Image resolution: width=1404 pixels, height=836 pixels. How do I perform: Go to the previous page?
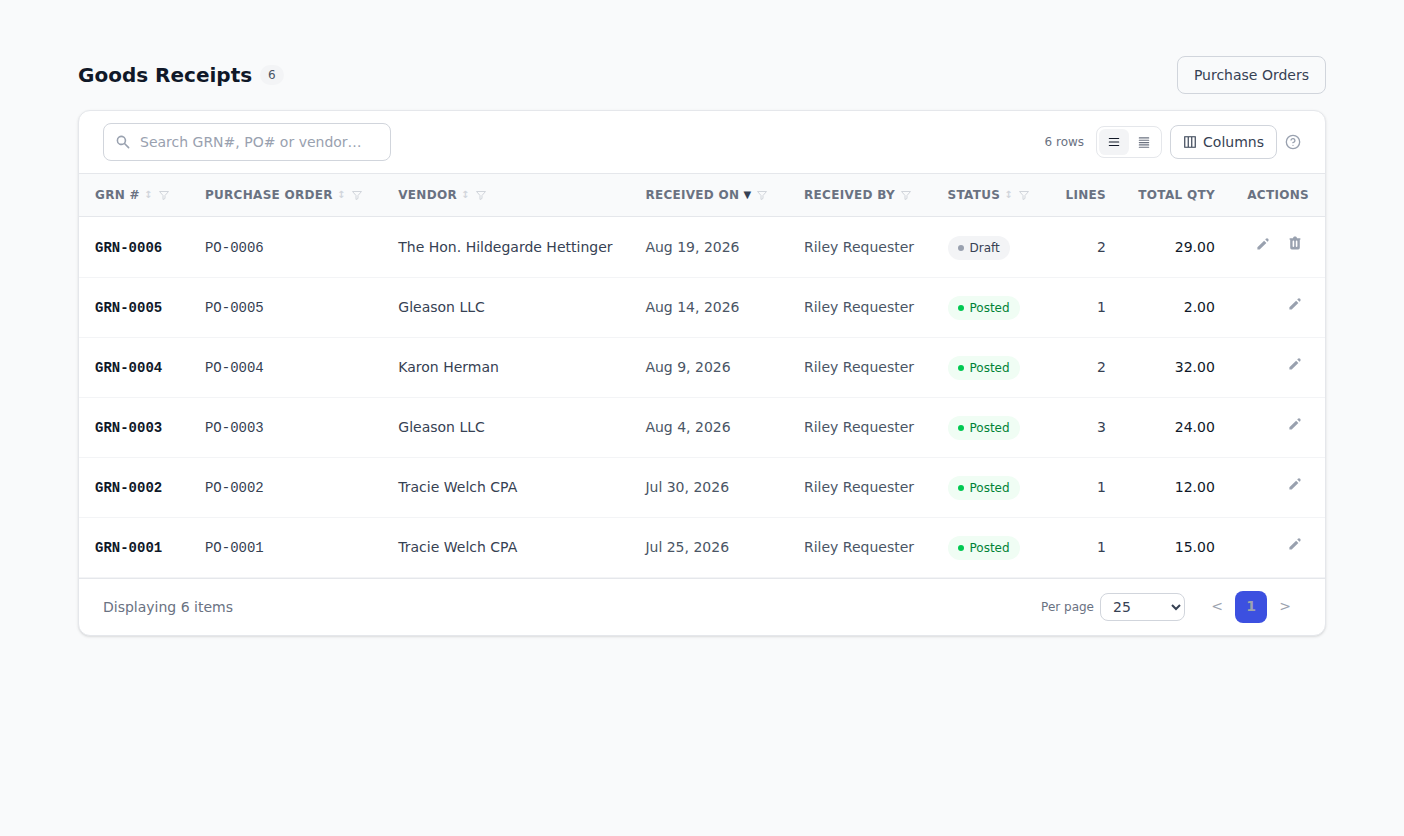coord(1217,607)
